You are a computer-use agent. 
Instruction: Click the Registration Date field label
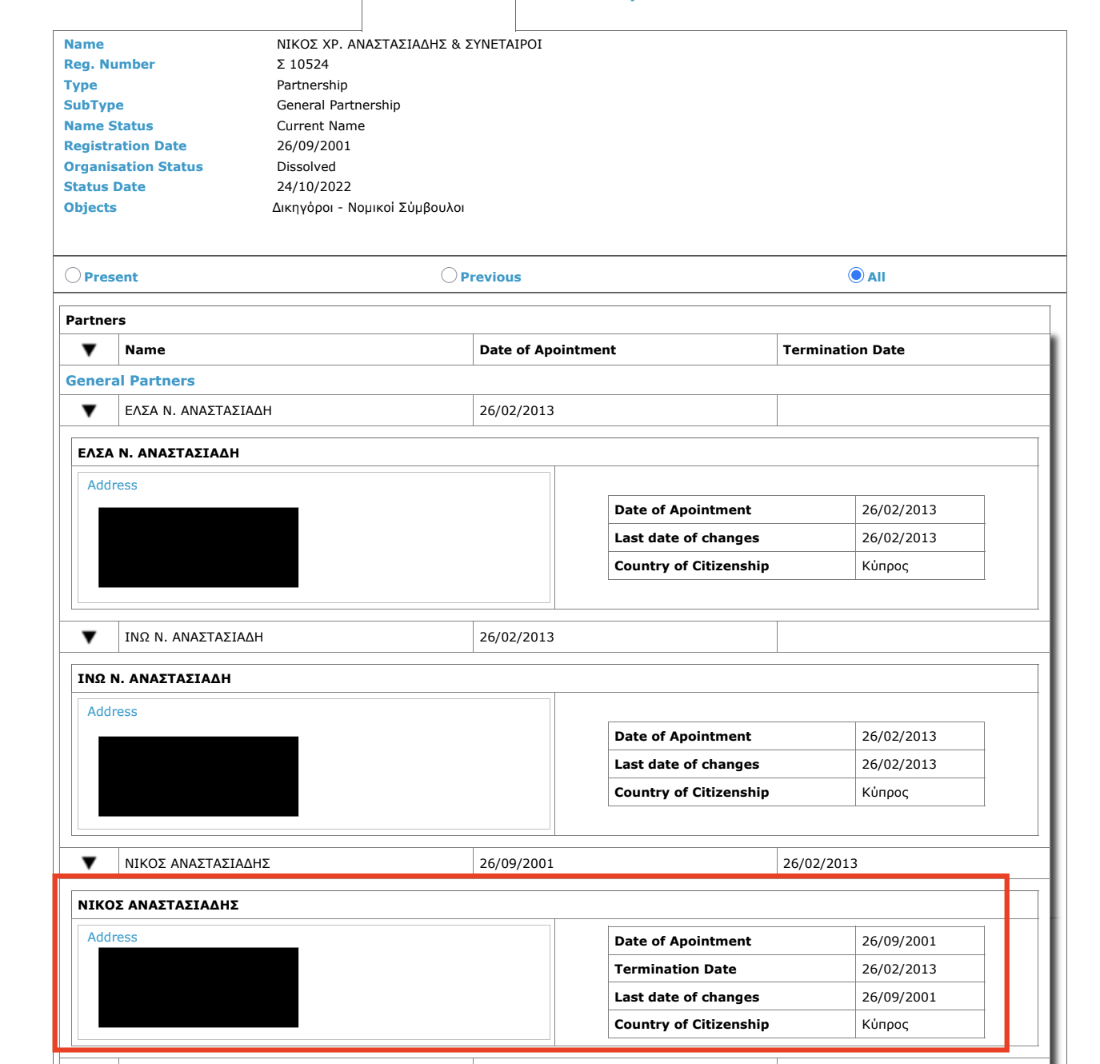[125, 146]
